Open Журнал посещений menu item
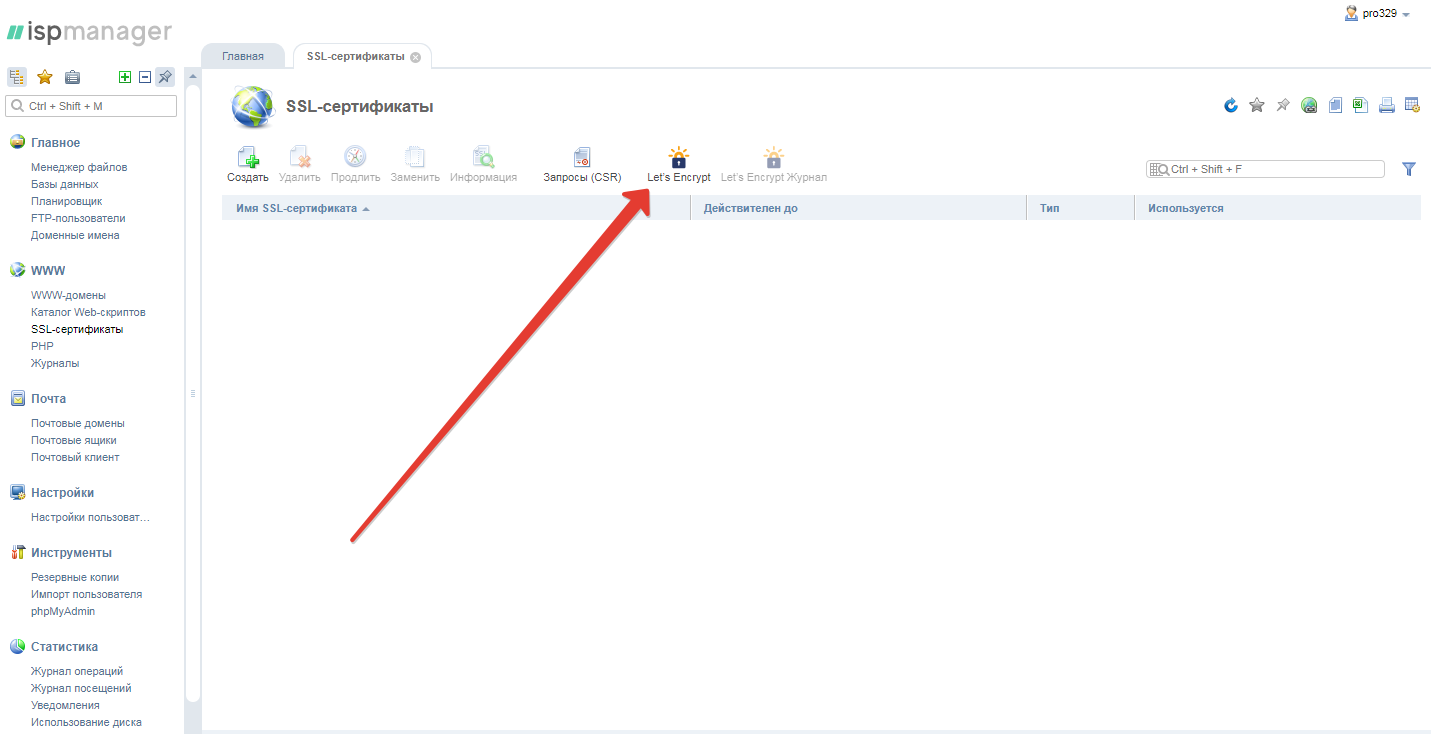Viewport: 1431px width, 734px height. click(x=81, y=688)
